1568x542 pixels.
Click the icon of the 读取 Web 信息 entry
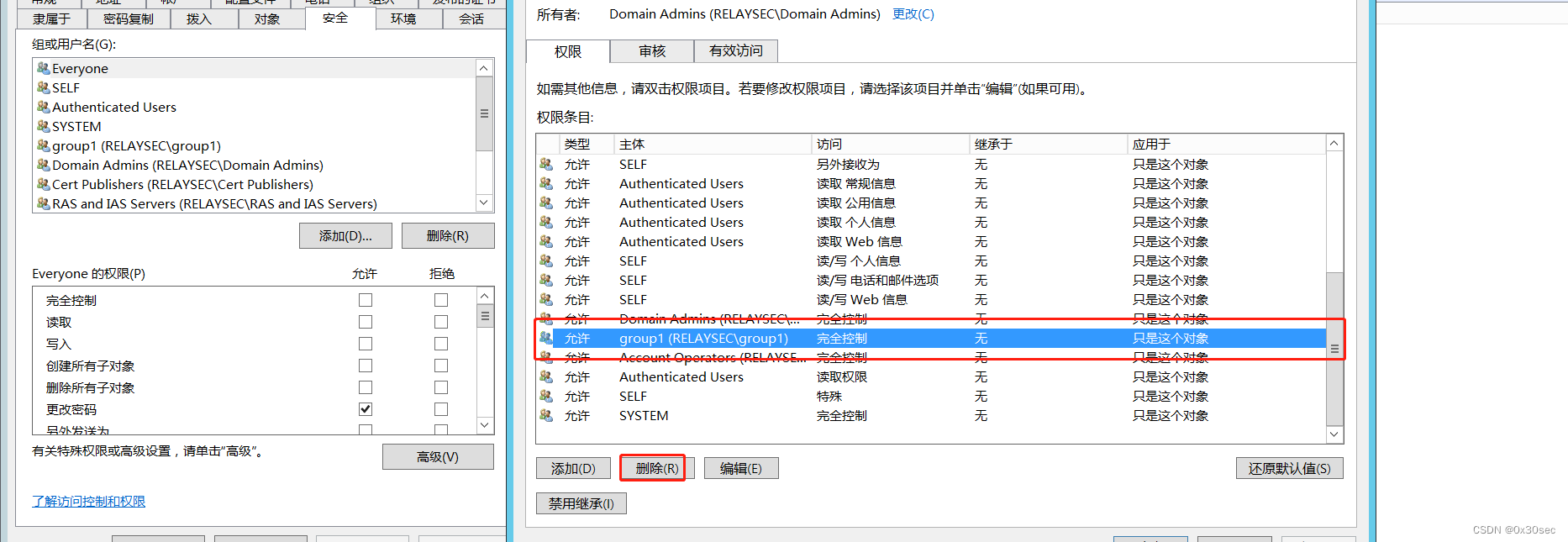point(546,241)
